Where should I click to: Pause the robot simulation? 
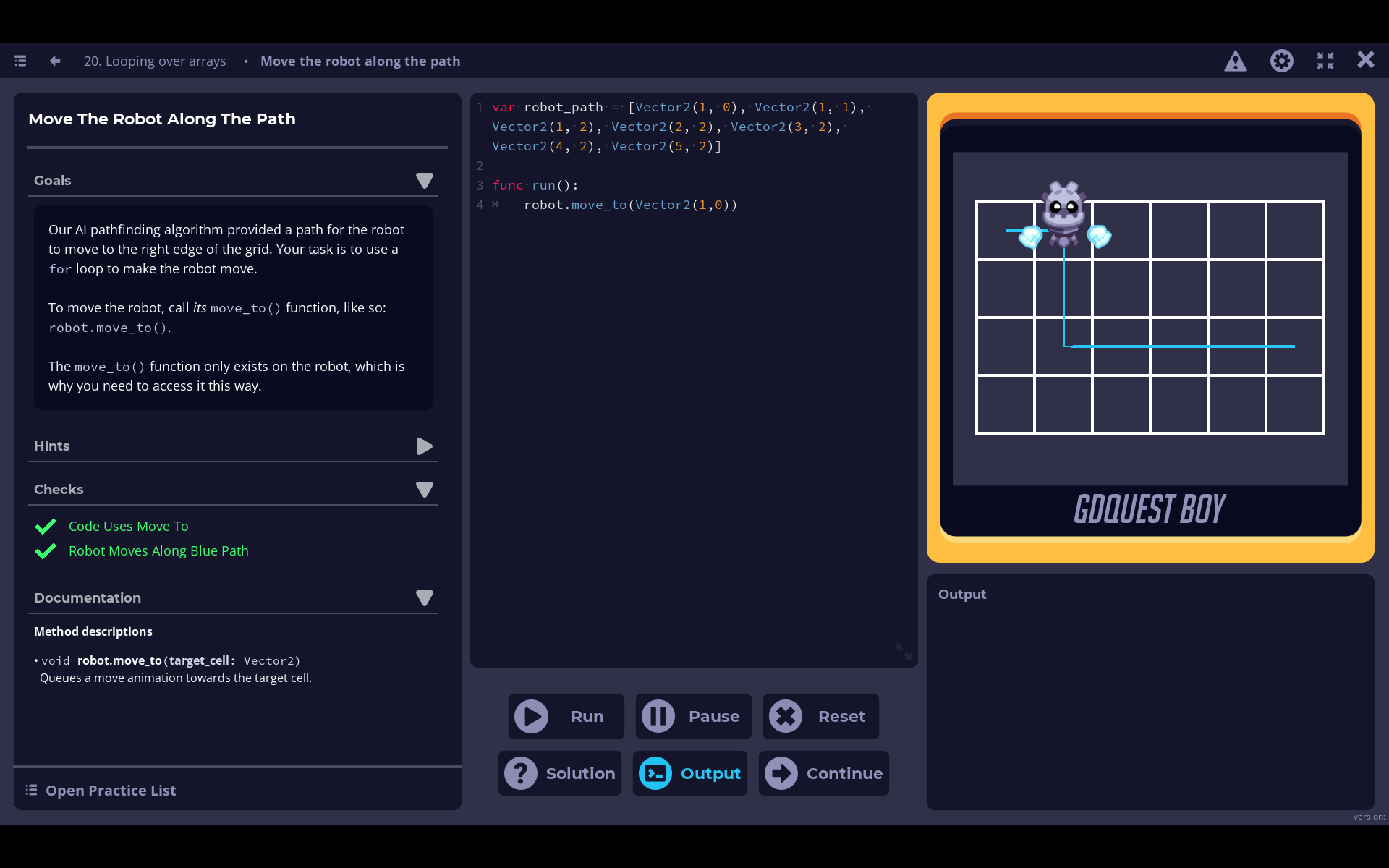(693, 716)
